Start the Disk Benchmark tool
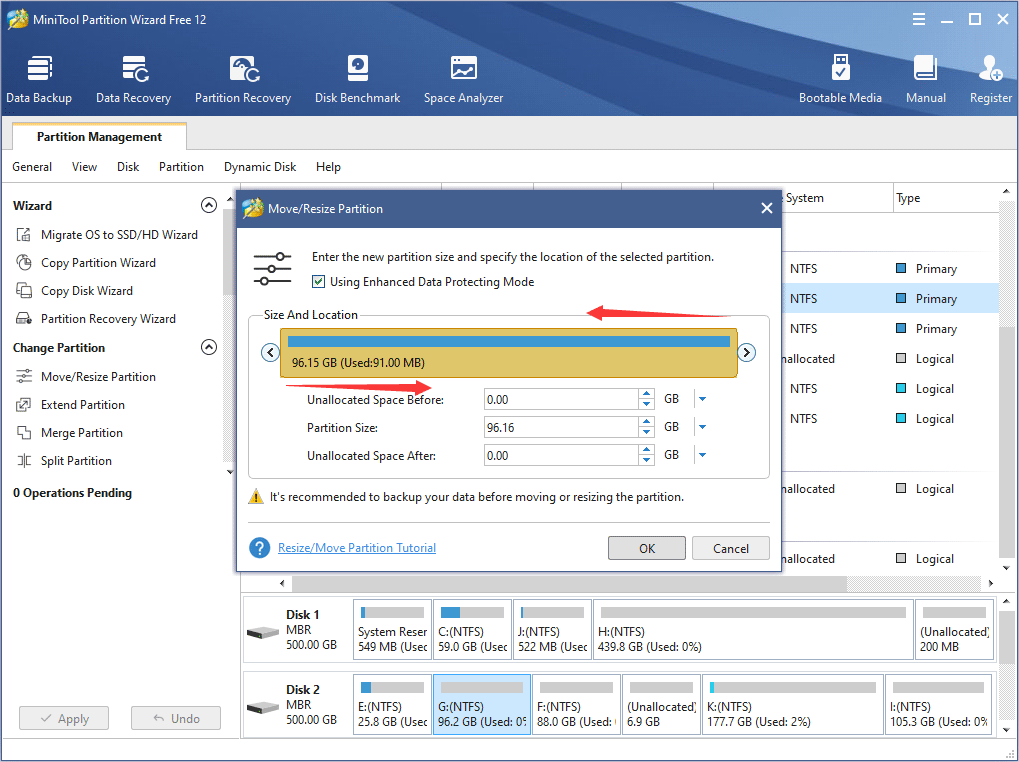The height and width of the screenshot is (762, 1019). pos(357,79)
